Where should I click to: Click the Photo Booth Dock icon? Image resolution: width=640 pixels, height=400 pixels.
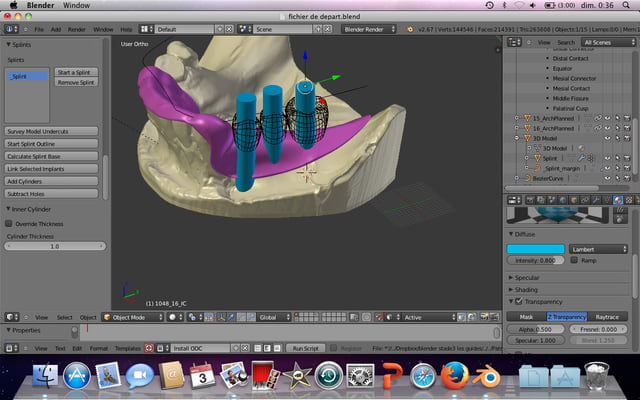pos(265,377)
